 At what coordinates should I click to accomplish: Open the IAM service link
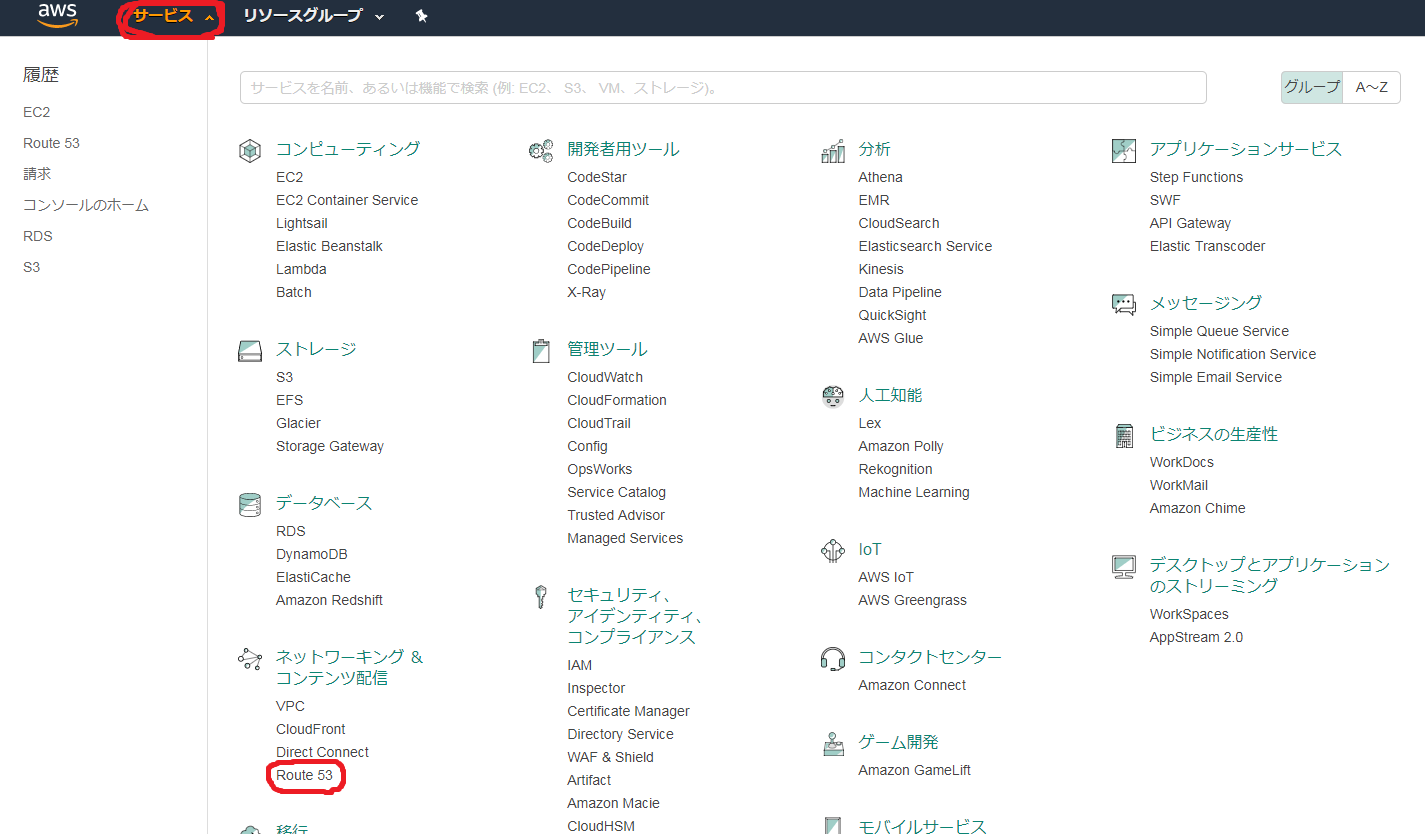(x=579, y=665)
